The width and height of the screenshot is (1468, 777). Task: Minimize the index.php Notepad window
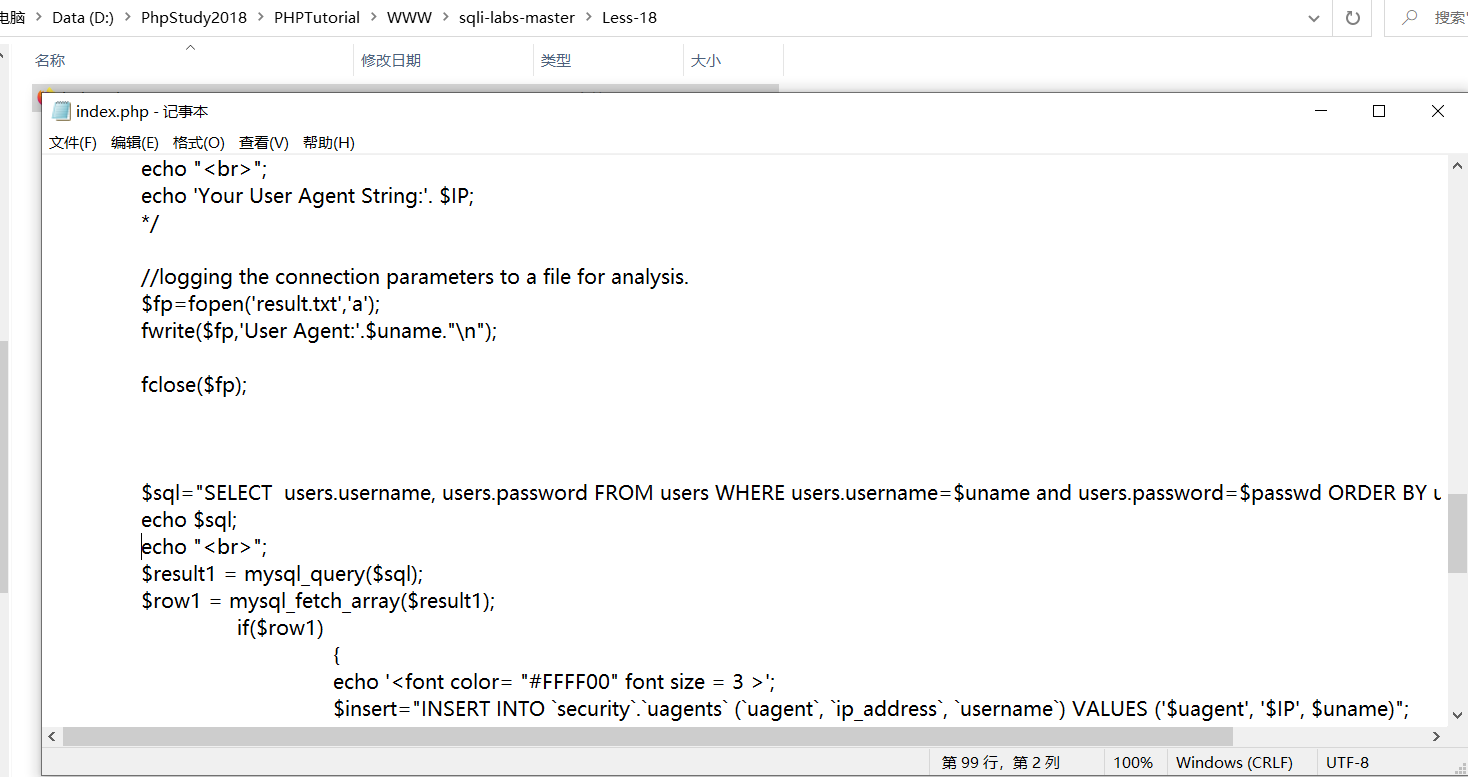[1321, 112]
